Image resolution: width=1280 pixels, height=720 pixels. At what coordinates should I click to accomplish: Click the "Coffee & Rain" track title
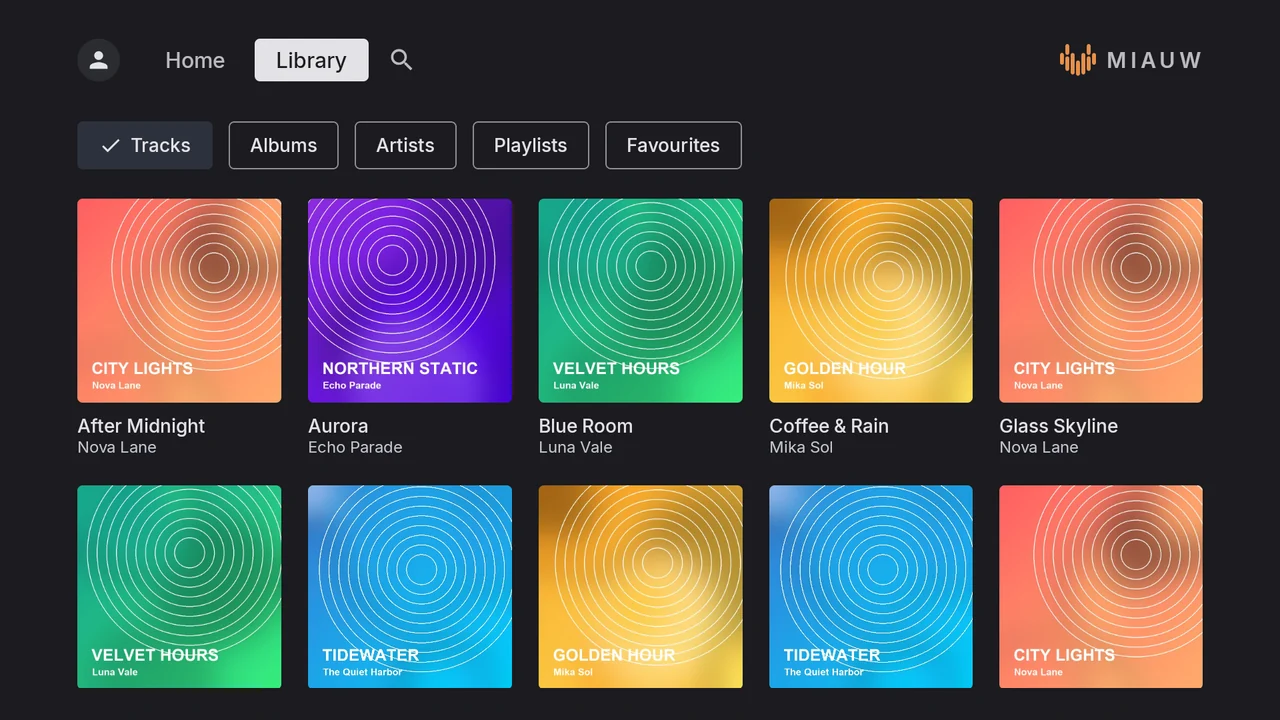coord(829,426)
